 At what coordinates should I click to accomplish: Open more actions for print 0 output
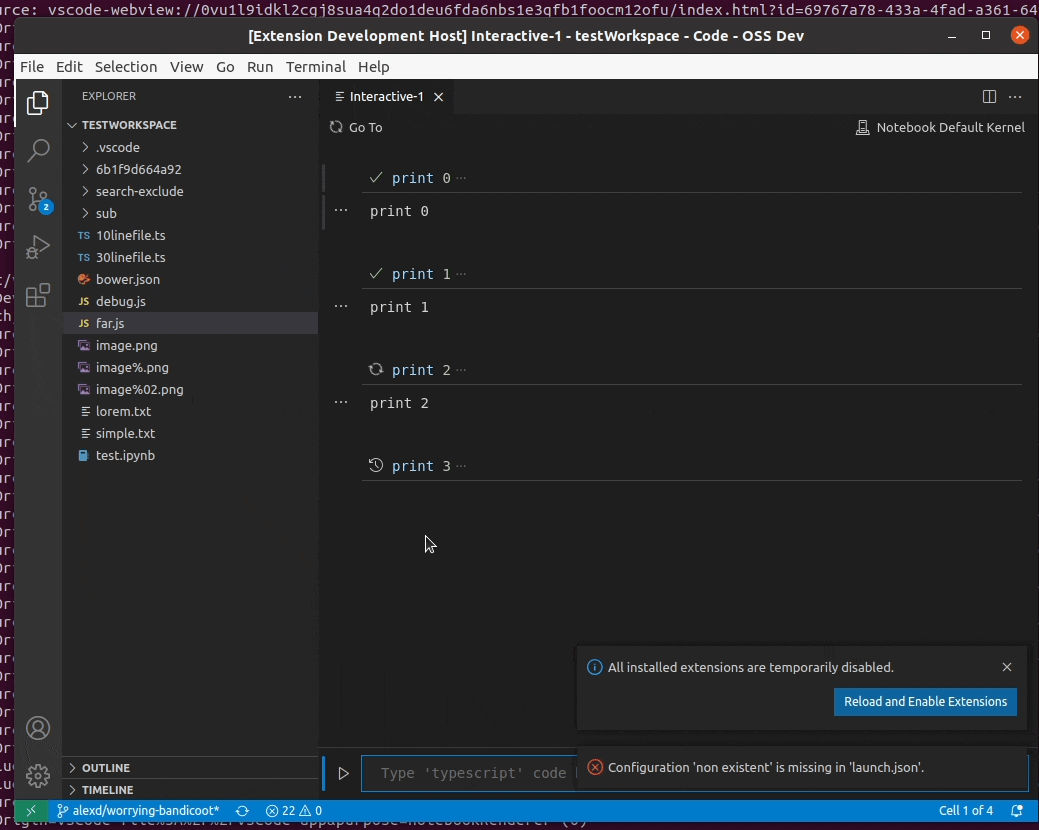point(341,211)
